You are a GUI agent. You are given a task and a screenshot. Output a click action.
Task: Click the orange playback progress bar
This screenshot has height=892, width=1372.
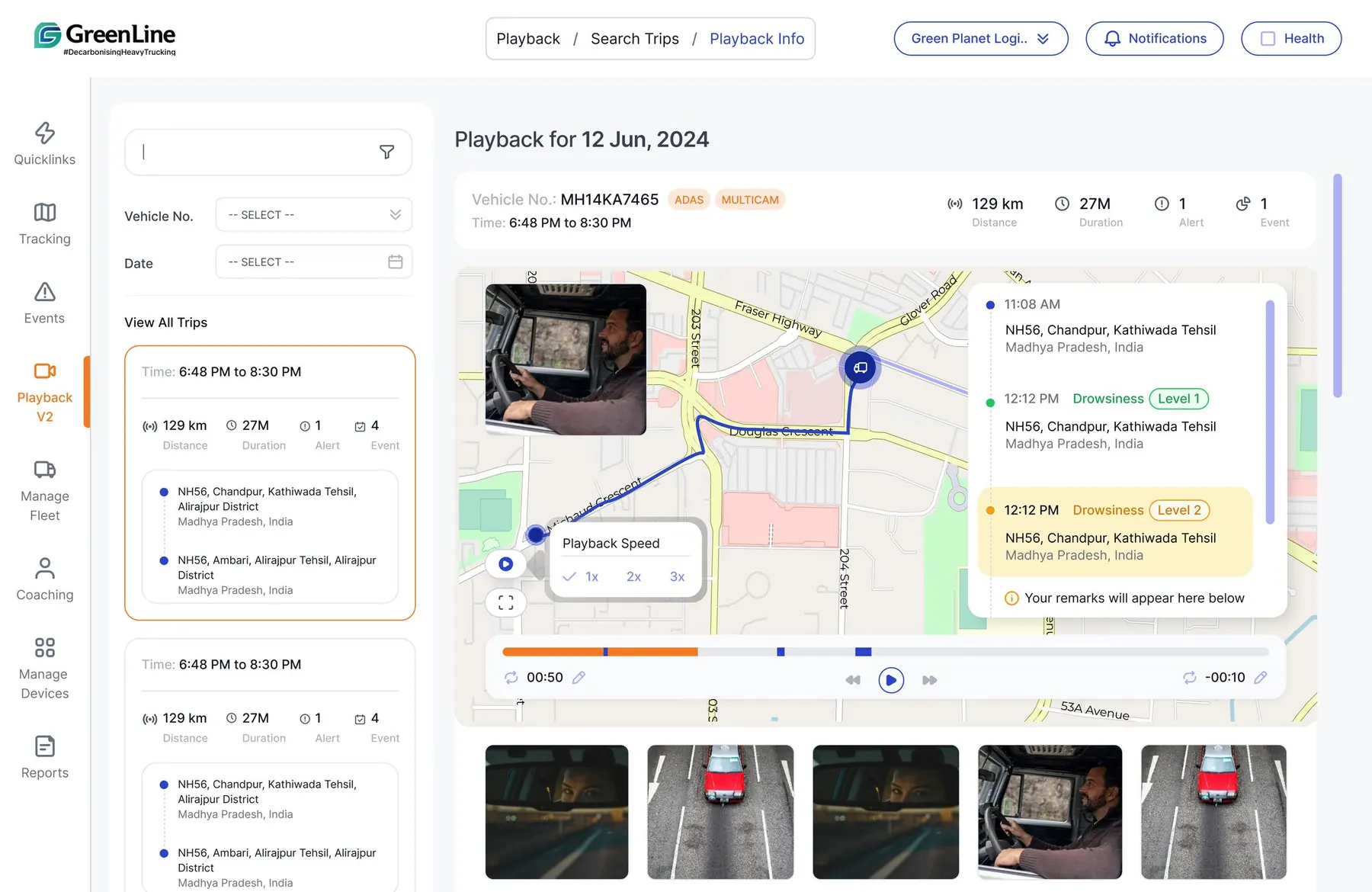[600, 652]
